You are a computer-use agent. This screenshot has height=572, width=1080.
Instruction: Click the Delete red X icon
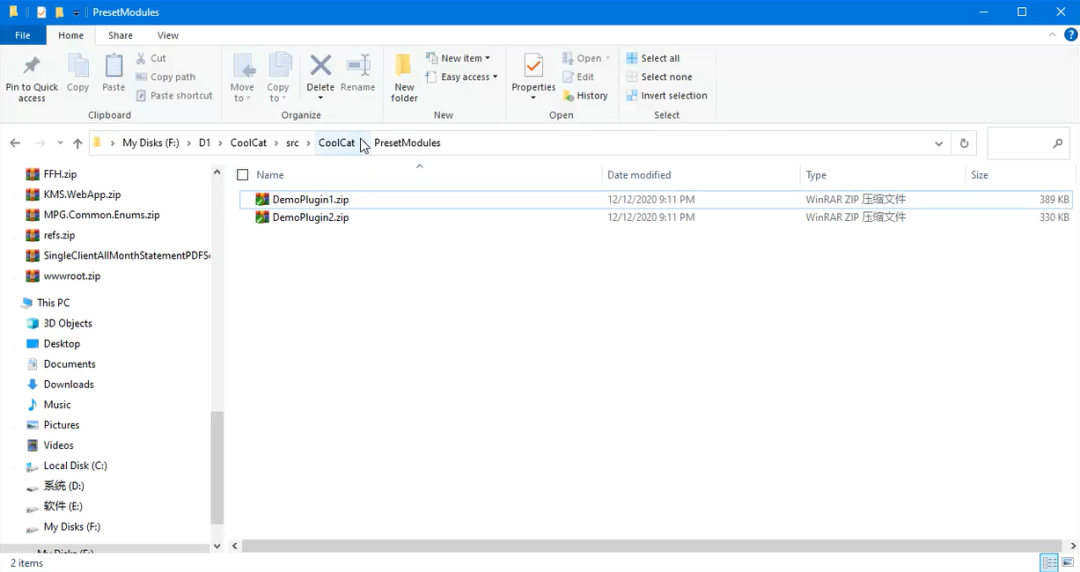[x=320, y=65]
